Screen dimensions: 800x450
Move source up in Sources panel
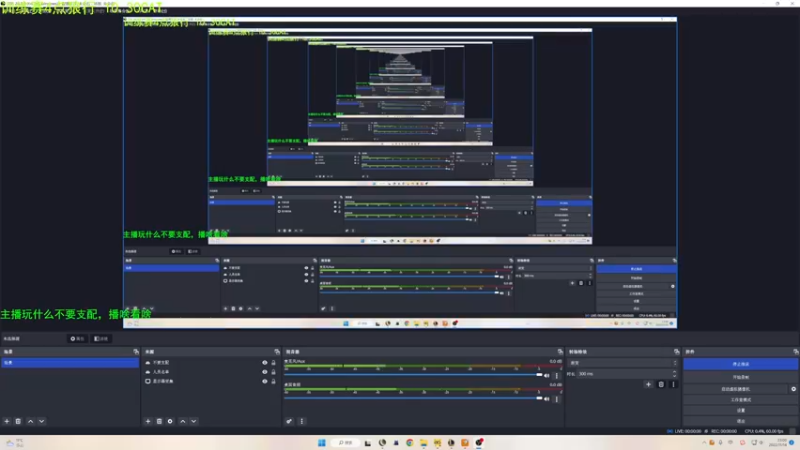(183, 421)
